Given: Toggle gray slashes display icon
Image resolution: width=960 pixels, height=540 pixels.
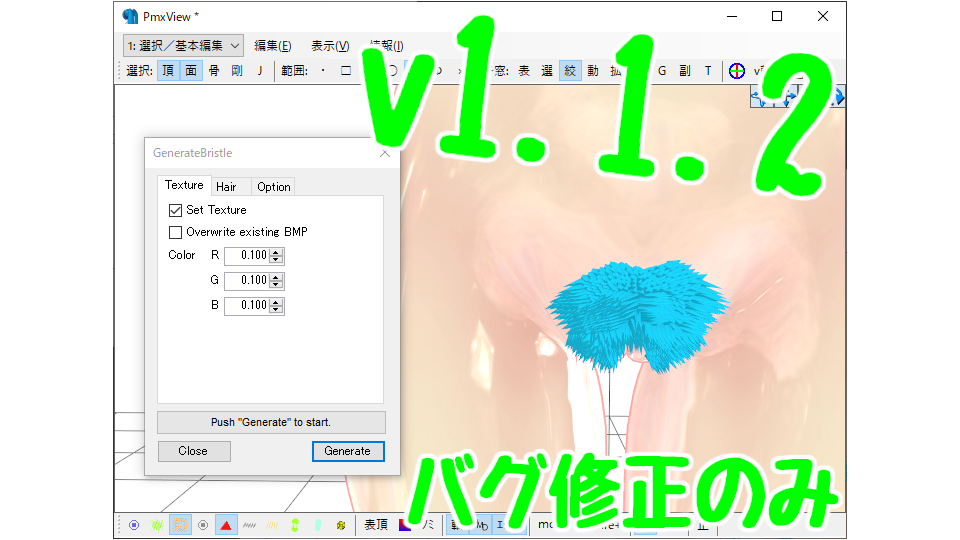Looking at the screenshot, I should pos(249,525).
